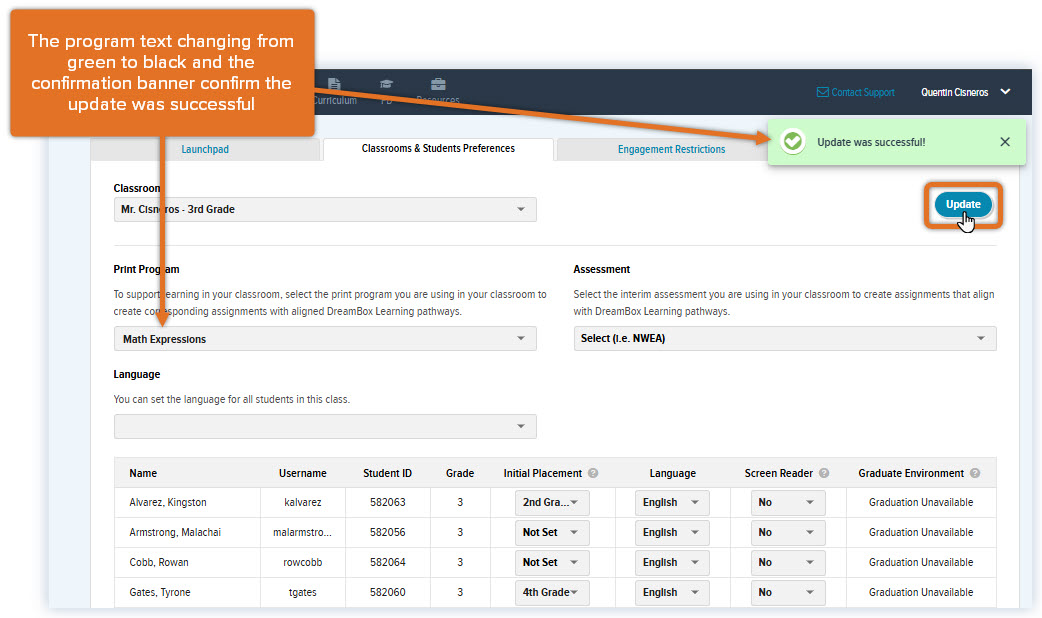
Task: Click the Screen Reader help icon
Action: (824, 473)
